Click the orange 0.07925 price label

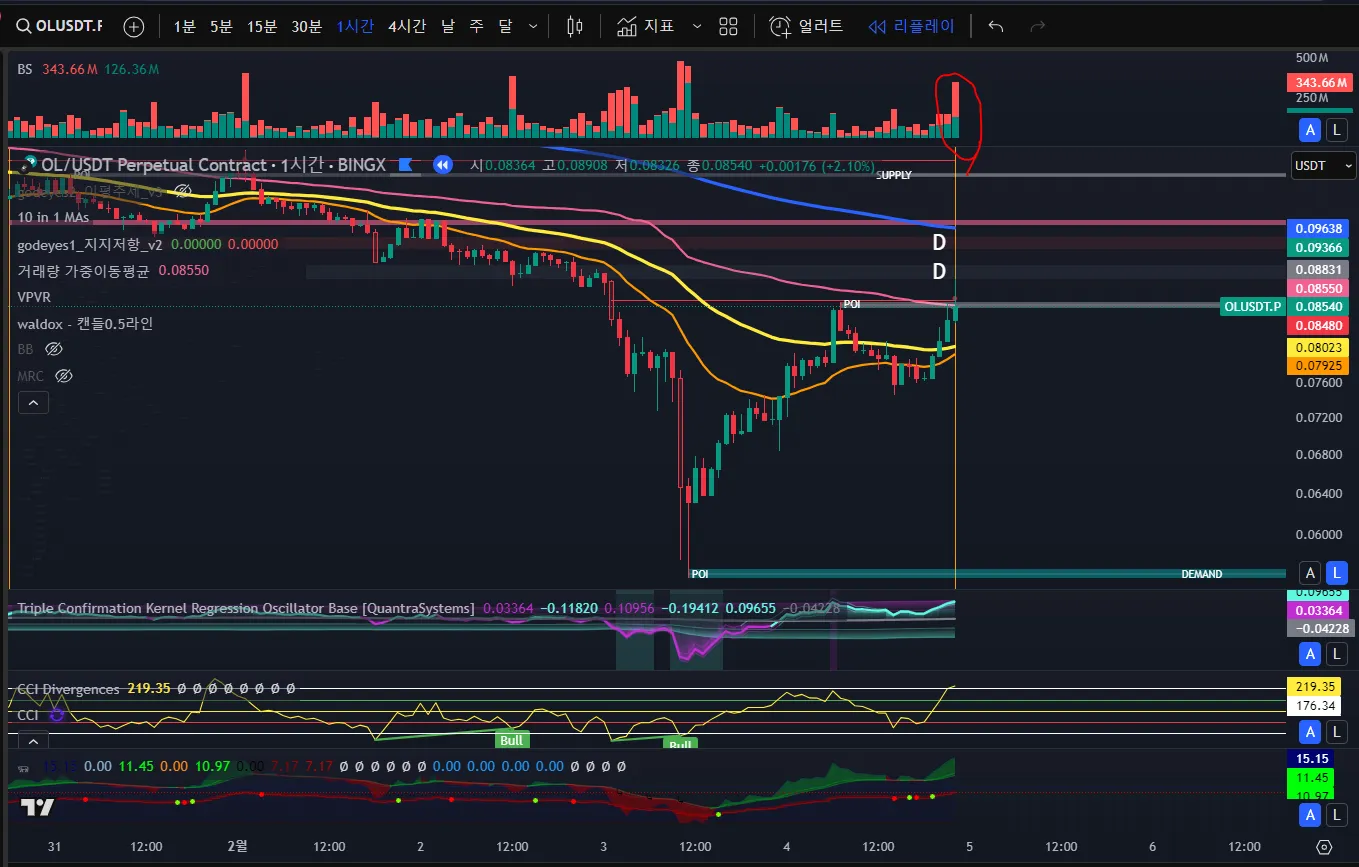(1319, 366)
